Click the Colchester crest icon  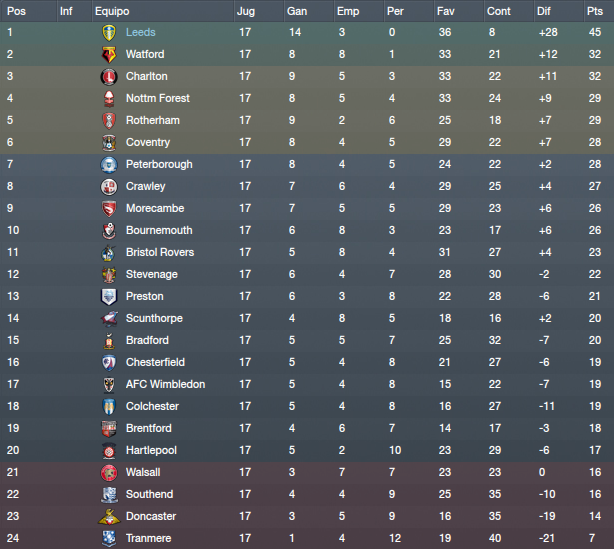pyautogui.click(x=109, y=406)
